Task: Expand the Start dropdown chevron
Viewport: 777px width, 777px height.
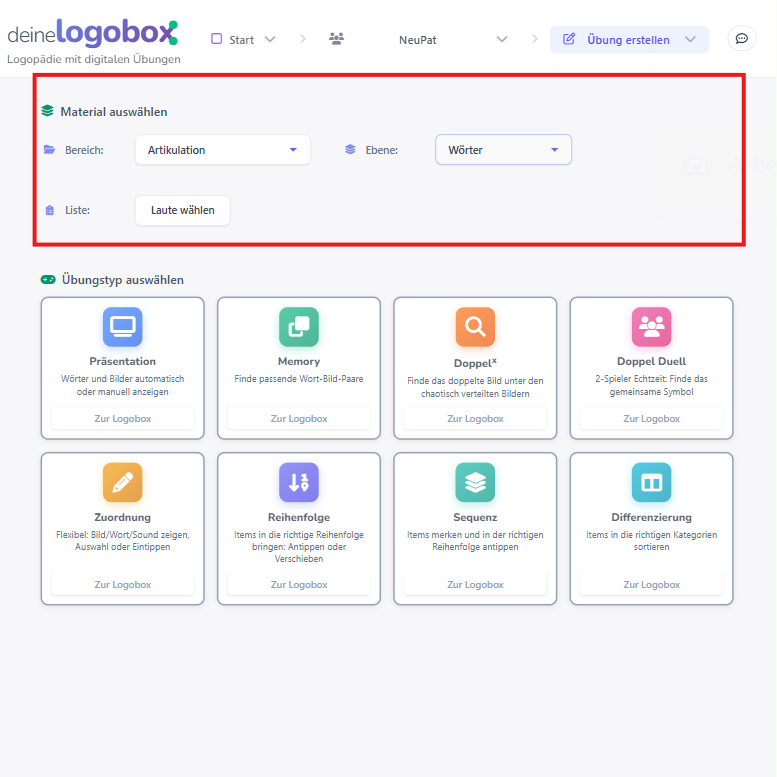Action: coord(270,39)
